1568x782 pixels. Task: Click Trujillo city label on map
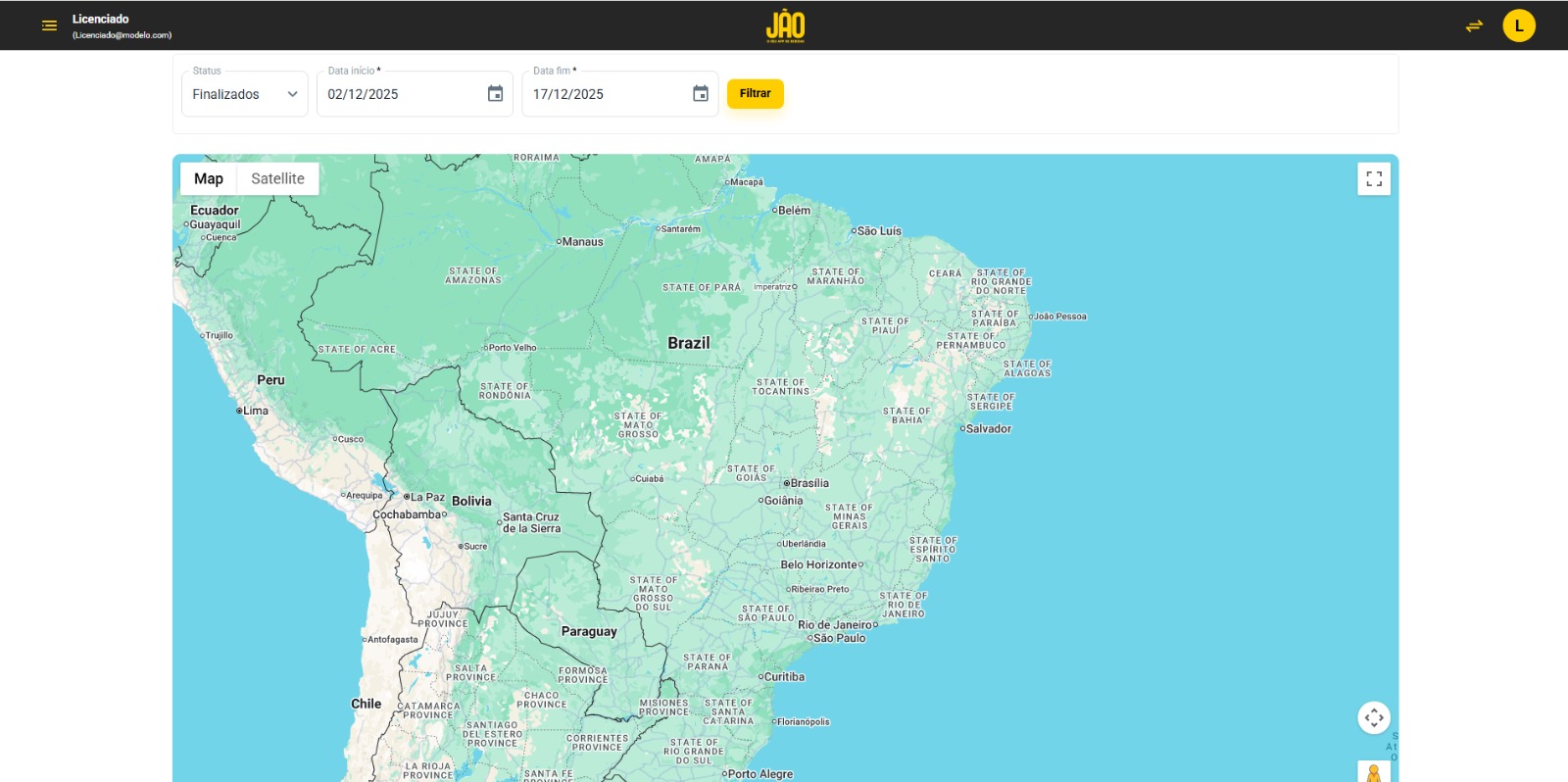(220, 336)
